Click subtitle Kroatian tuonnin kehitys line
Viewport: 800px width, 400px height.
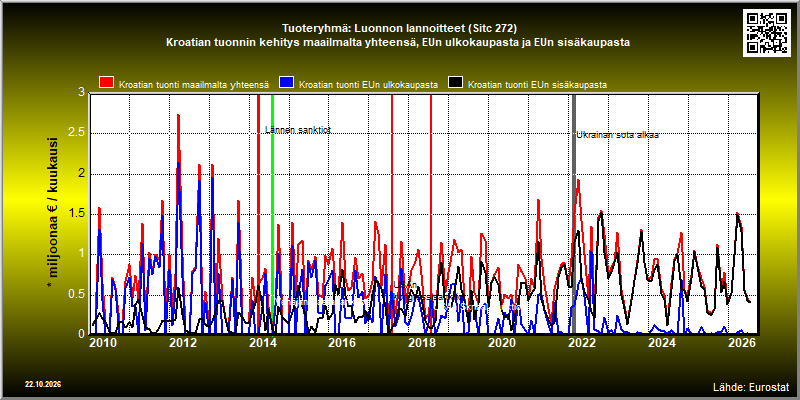(398, 43)
